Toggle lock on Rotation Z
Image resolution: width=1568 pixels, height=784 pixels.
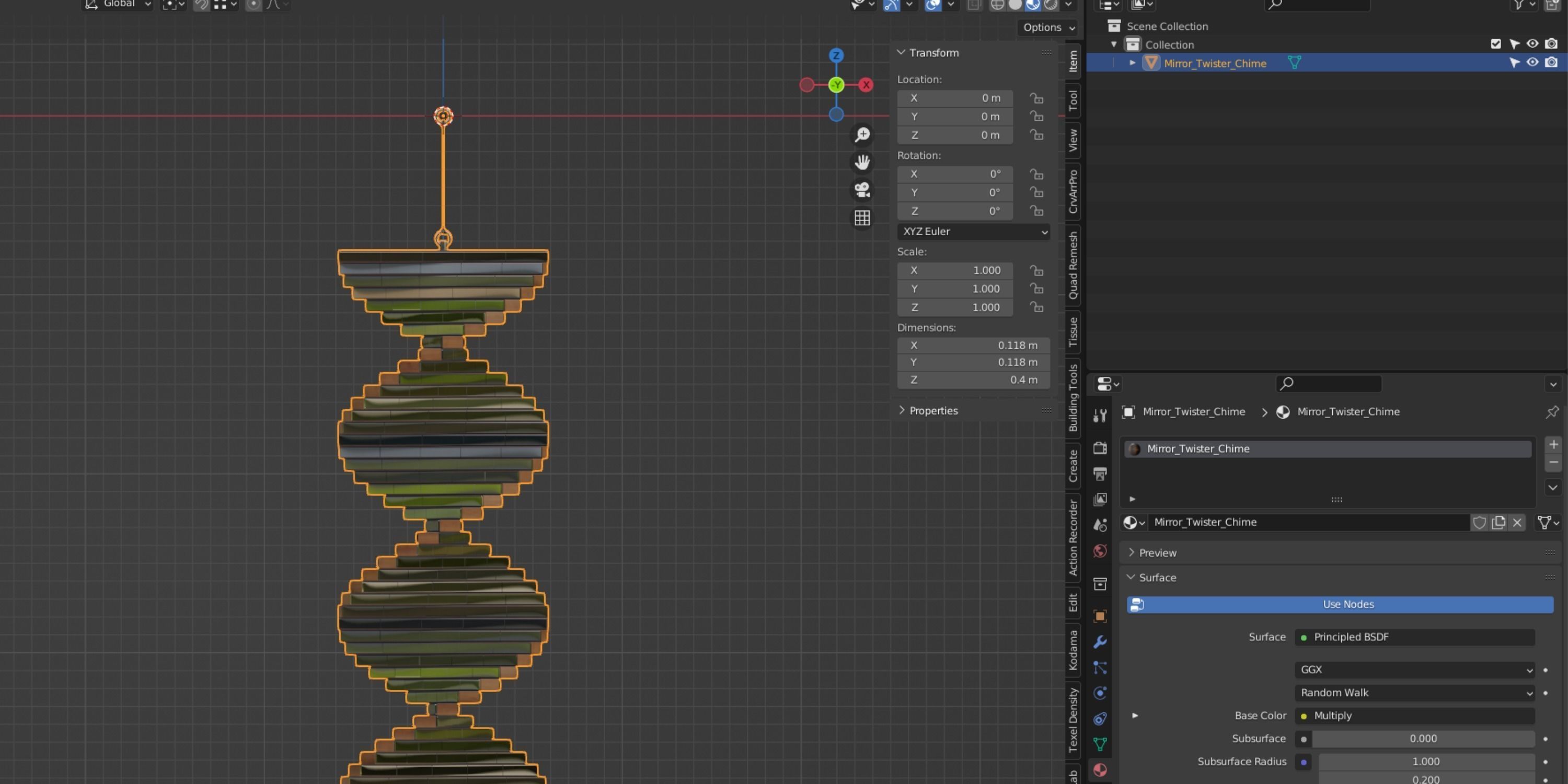coord(1036,211)
